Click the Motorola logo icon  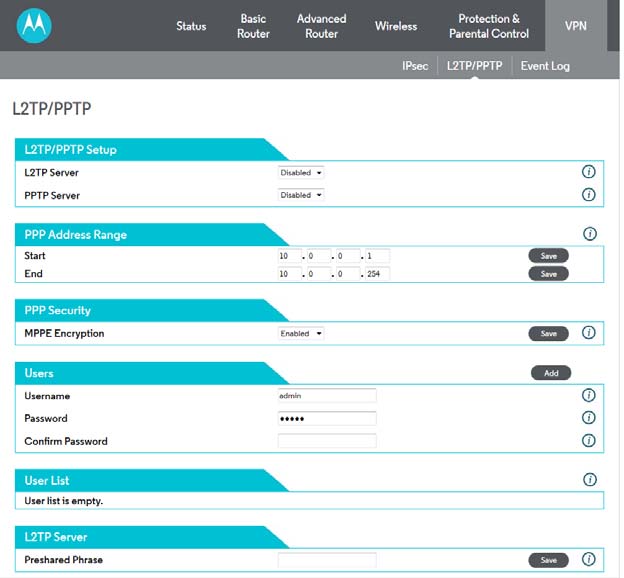pyautogui.click(x=34, y=26)
